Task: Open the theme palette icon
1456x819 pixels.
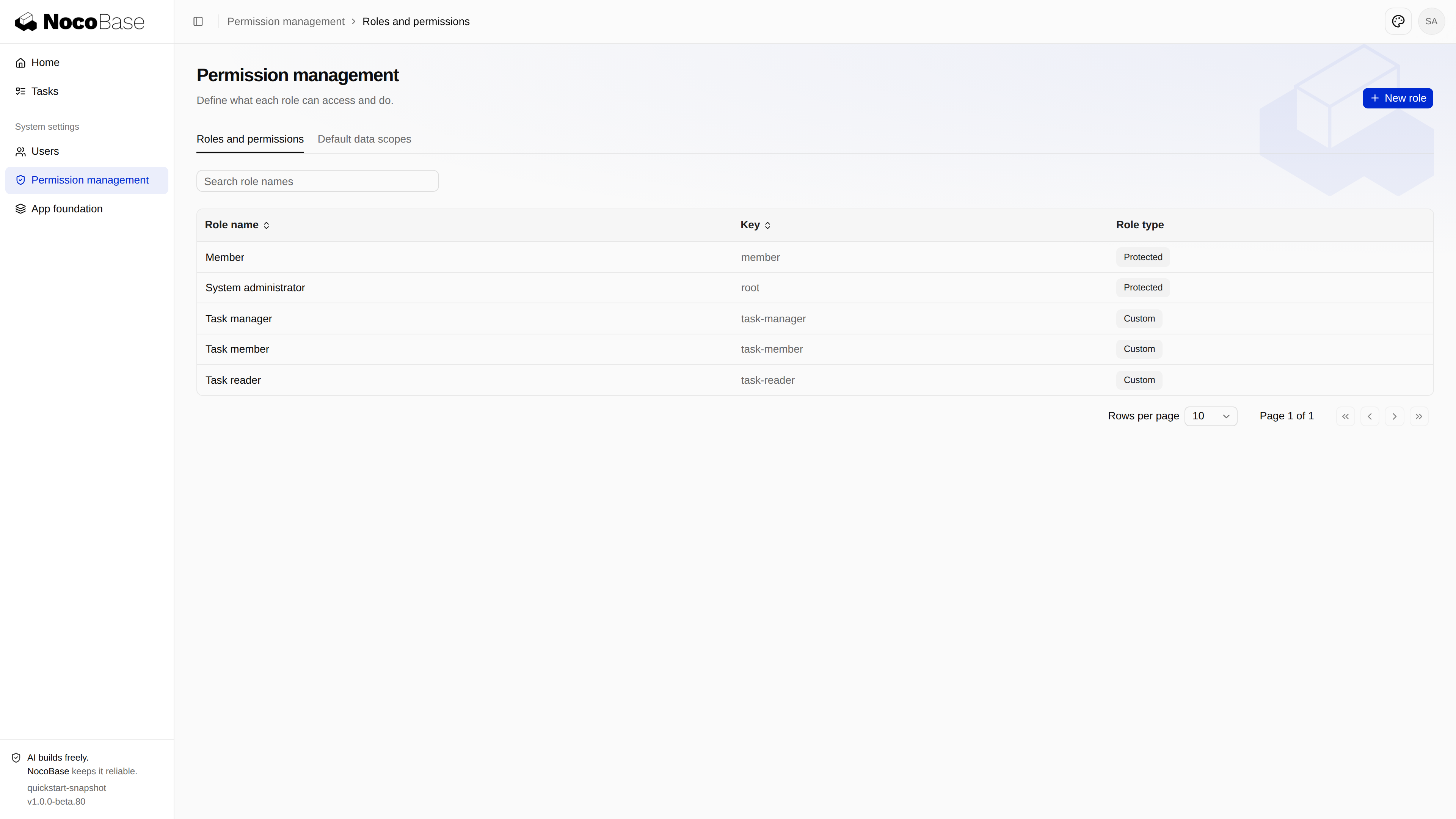Action: point(1398,22)
